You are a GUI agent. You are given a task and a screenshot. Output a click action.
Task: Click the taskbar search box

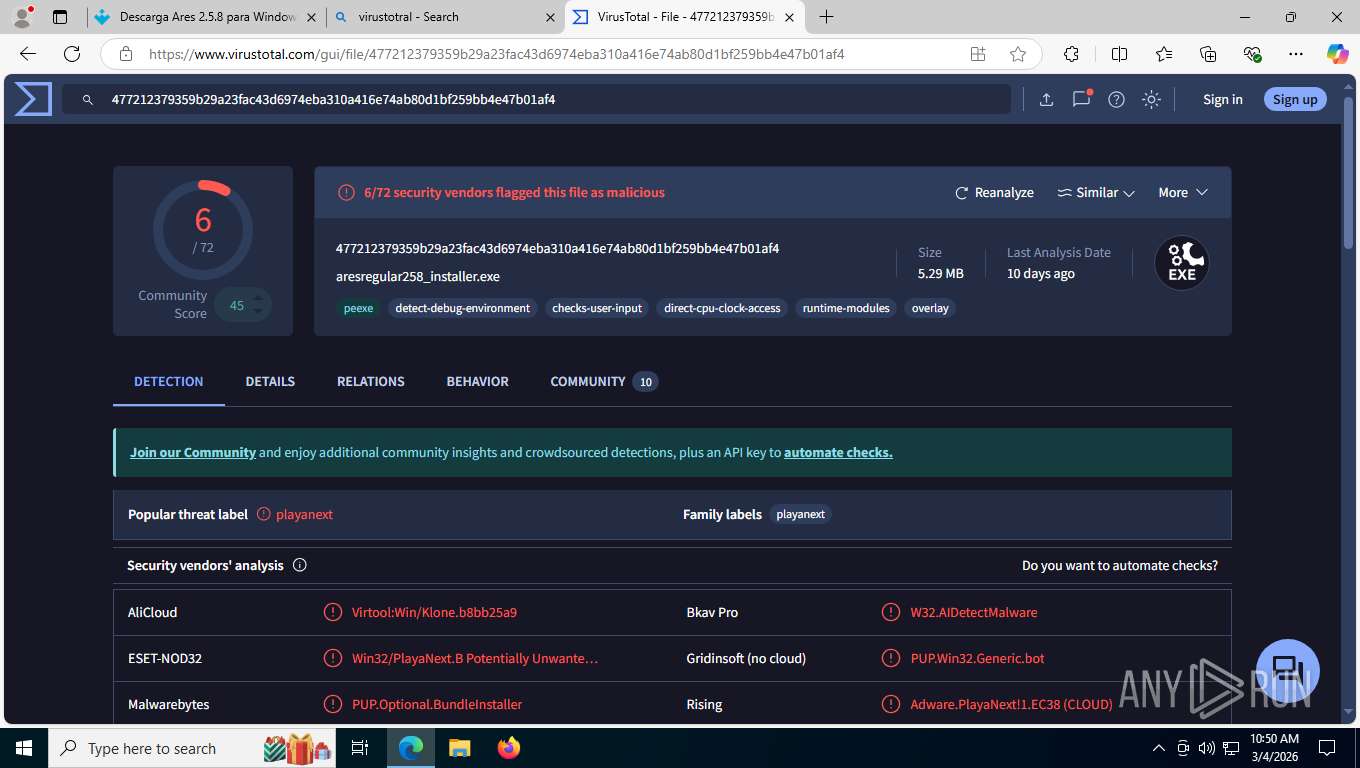pos(191,748)
